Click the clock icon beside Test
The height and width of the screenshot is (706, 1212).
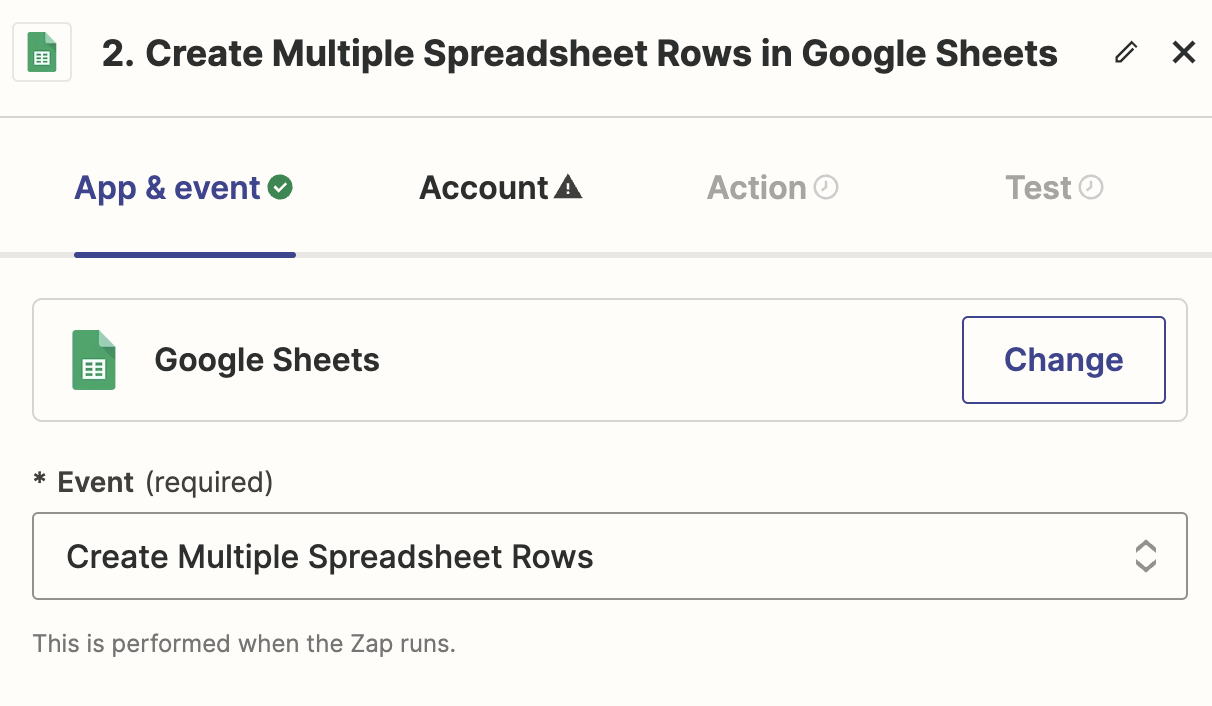pyautogui.click(x=1091, y=187)
